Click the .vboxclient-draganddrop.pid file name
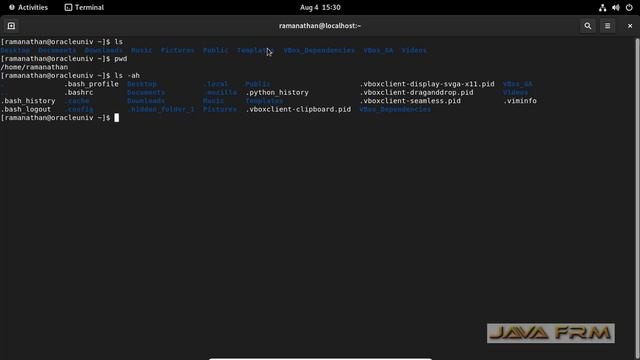This screenshot has height=360, width=640. pos(416,93)
